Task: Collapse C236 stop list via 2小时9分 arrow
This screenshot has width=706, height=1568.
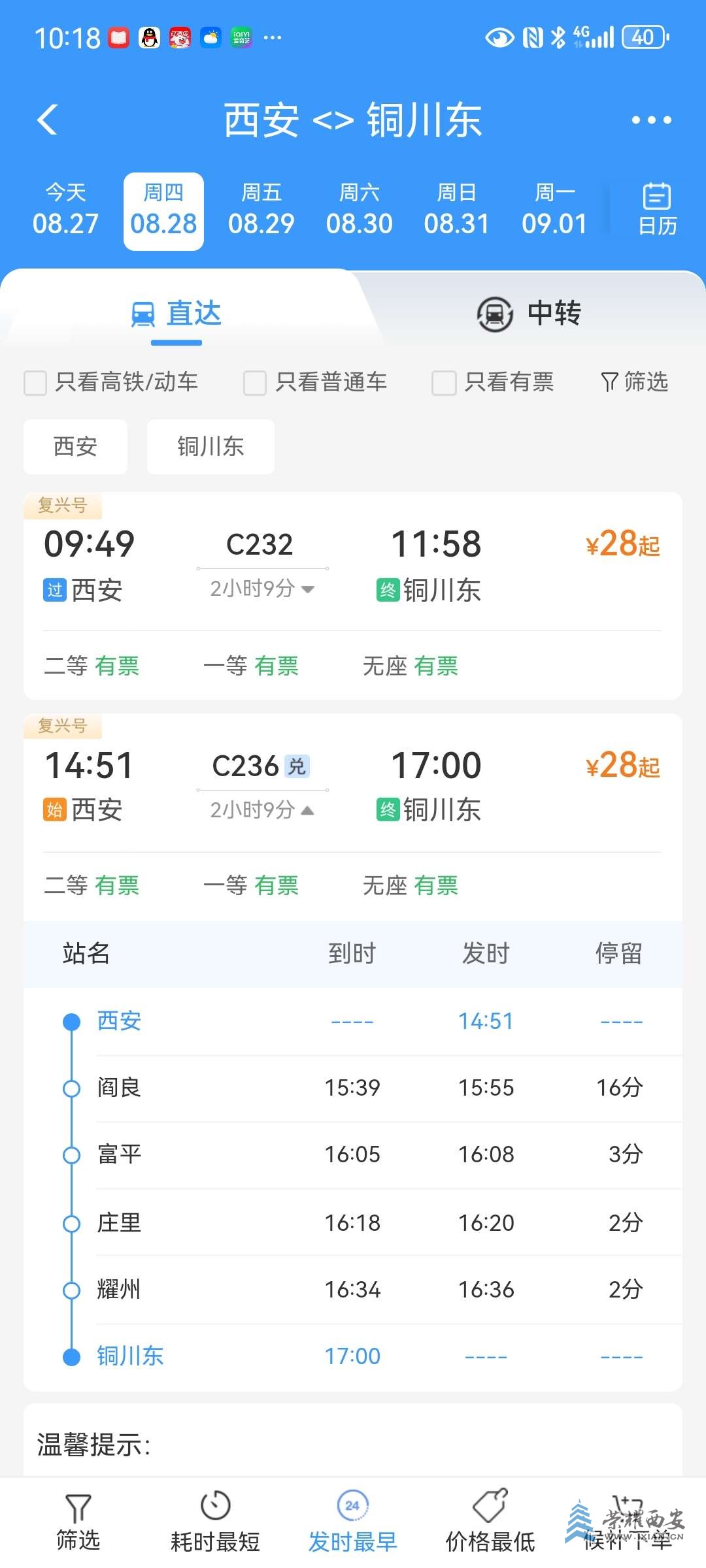Action: click(x=307, y=810)
